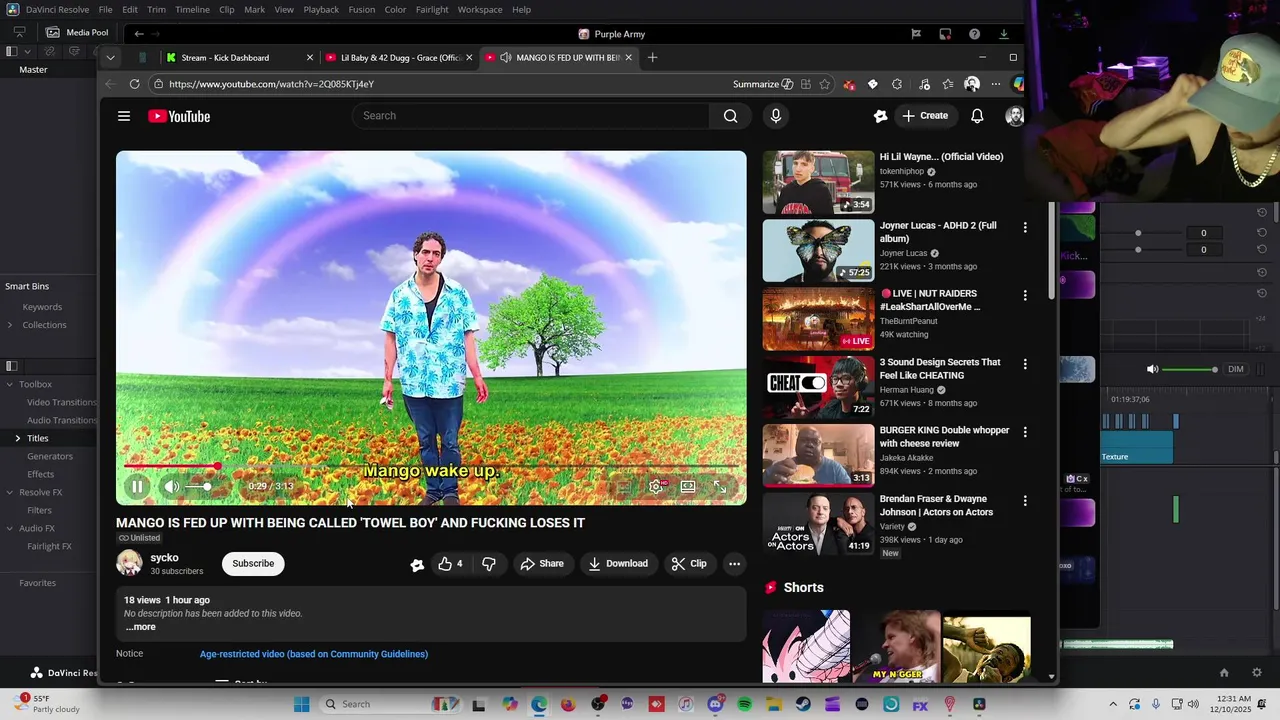Open a new browser tab with plus
This screenshot has height=720, width=1280.
[652, 58]
